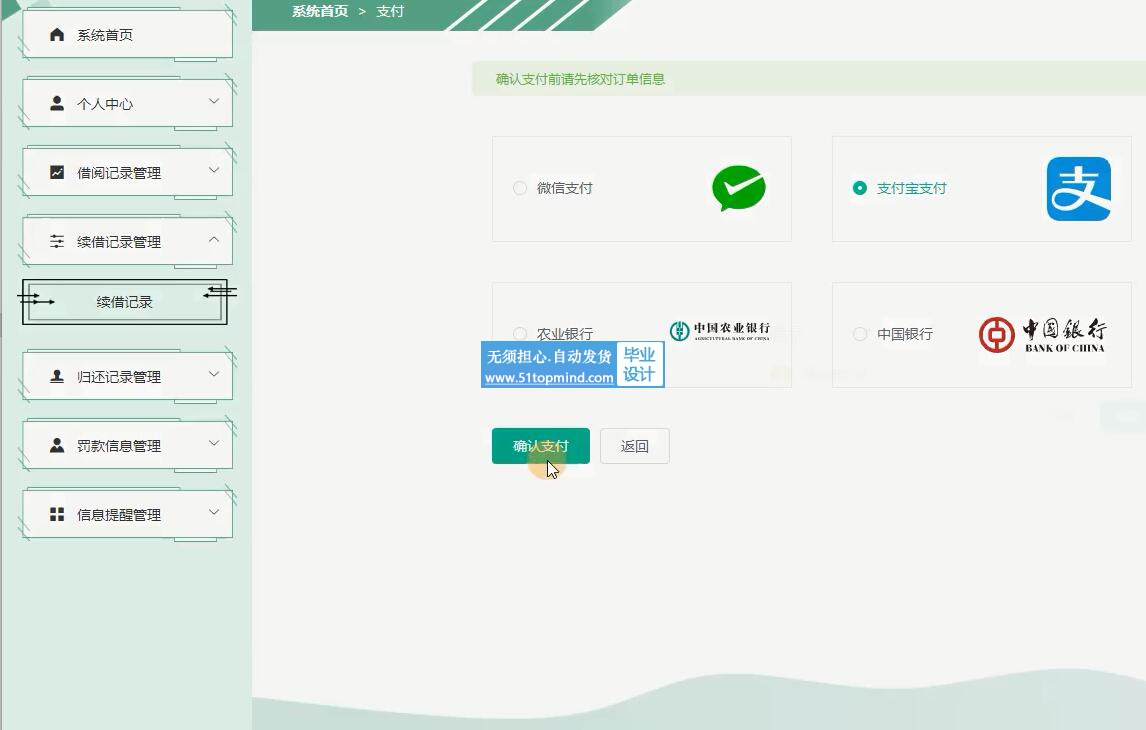Viewport: 1146px width, 730px height.
Task: Click the sliders icon beside 续借记录管理
Action: [x=57, y=241]
